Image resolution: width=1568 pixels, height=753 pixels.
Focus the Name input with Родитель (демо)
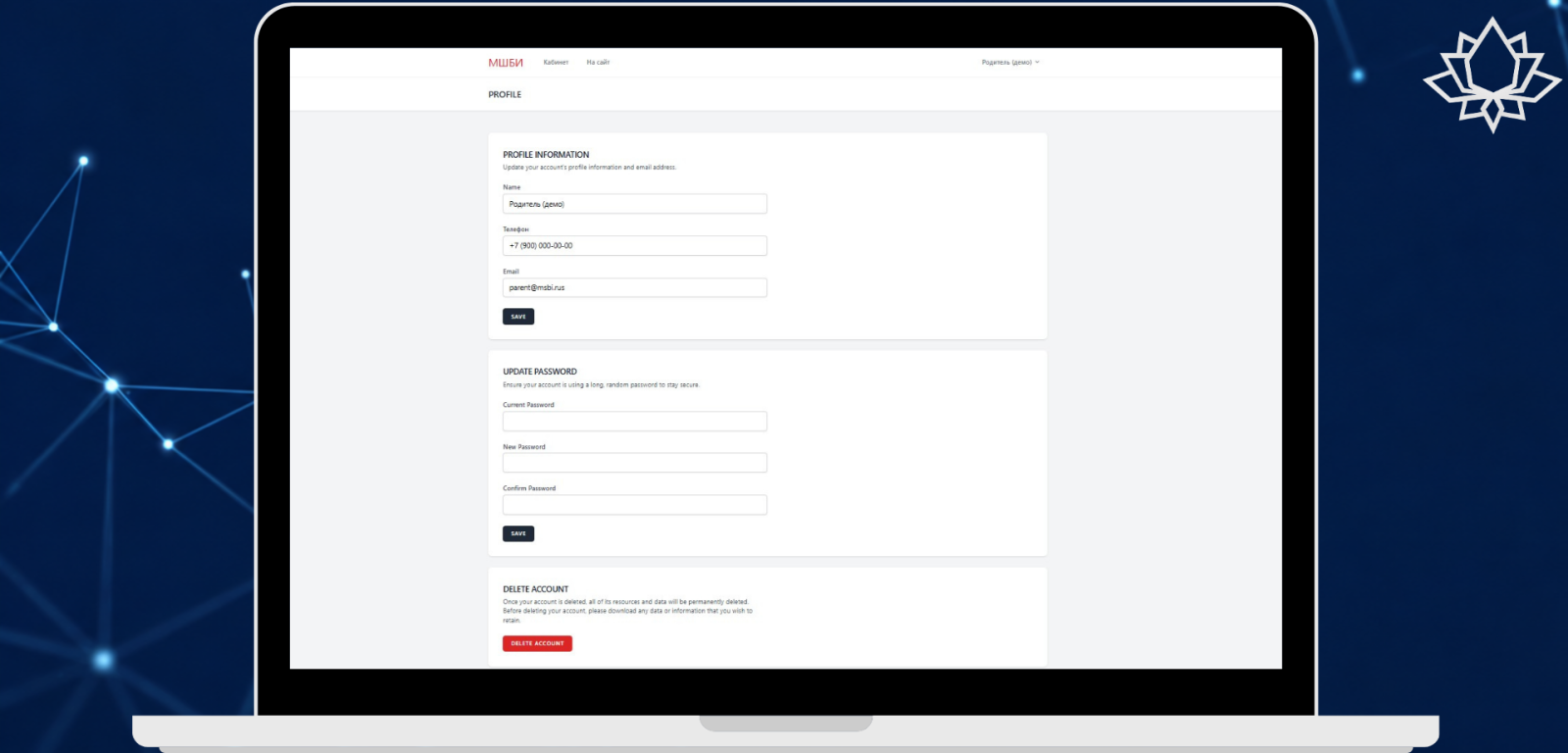point(635,204)
